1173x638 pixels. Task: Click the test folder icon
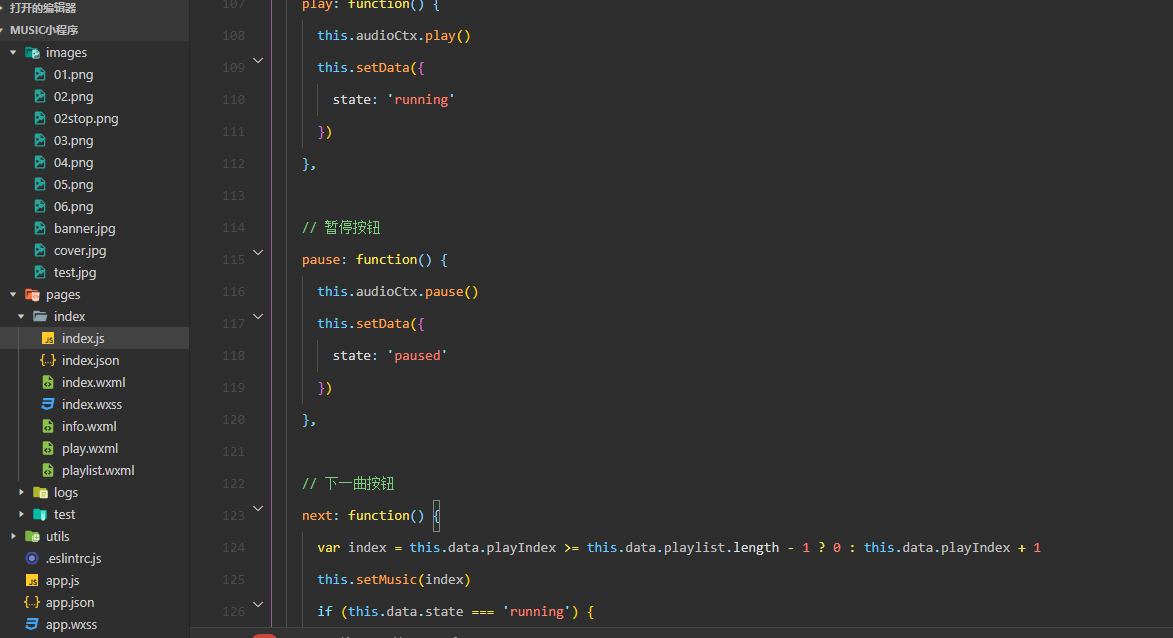40,515
